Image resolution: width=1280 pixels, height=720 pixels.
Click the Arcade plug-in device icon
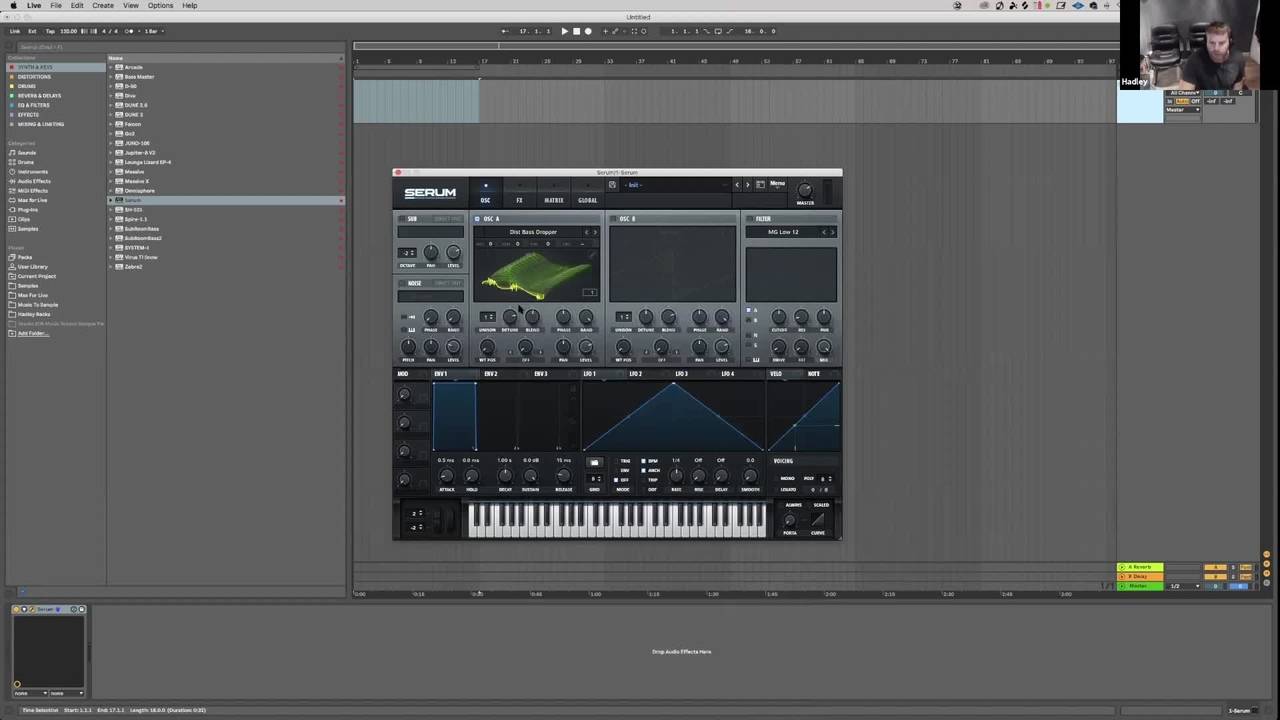pyautogui.click(x=119, y=67)
